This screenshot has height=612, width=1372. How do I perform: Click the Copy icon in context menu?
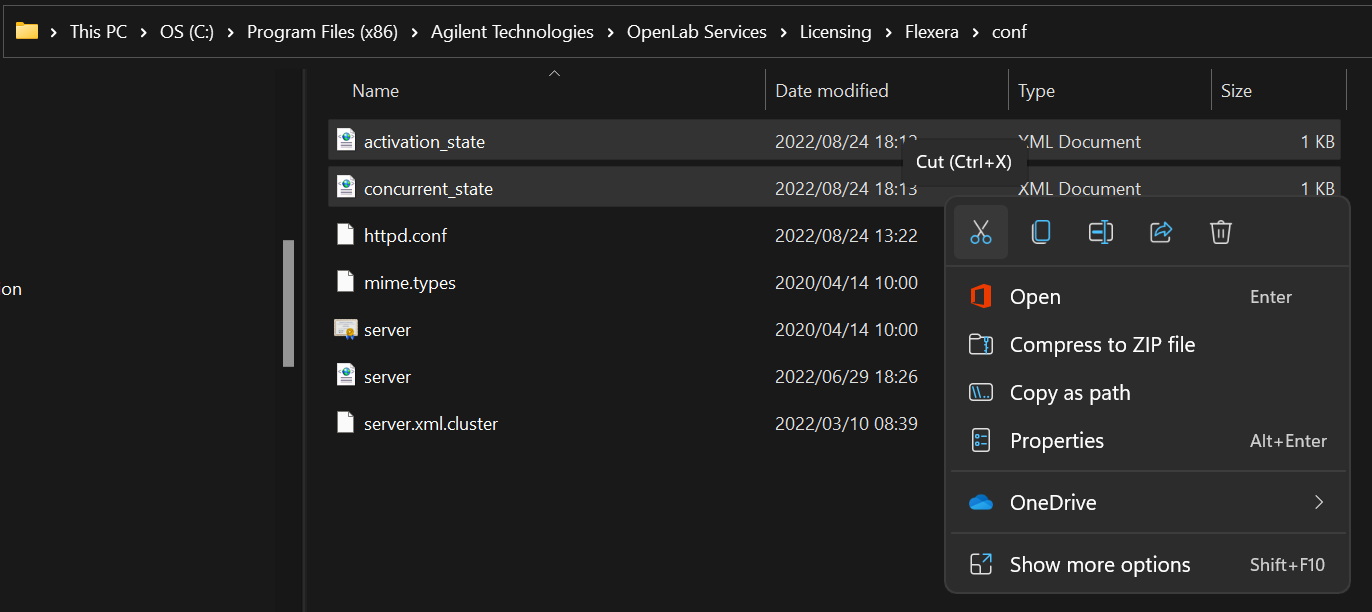point(1040,232)
